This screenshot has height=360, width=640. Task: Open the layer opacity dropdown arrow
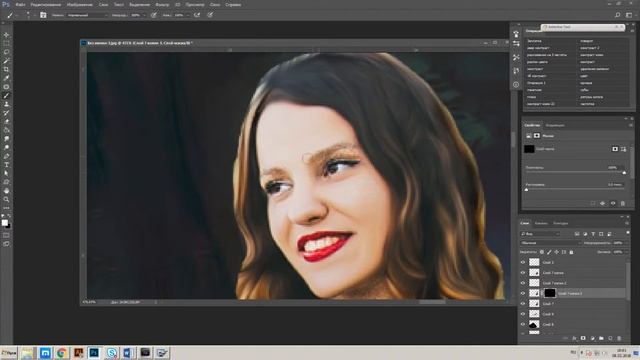click(x=627, y=243)
